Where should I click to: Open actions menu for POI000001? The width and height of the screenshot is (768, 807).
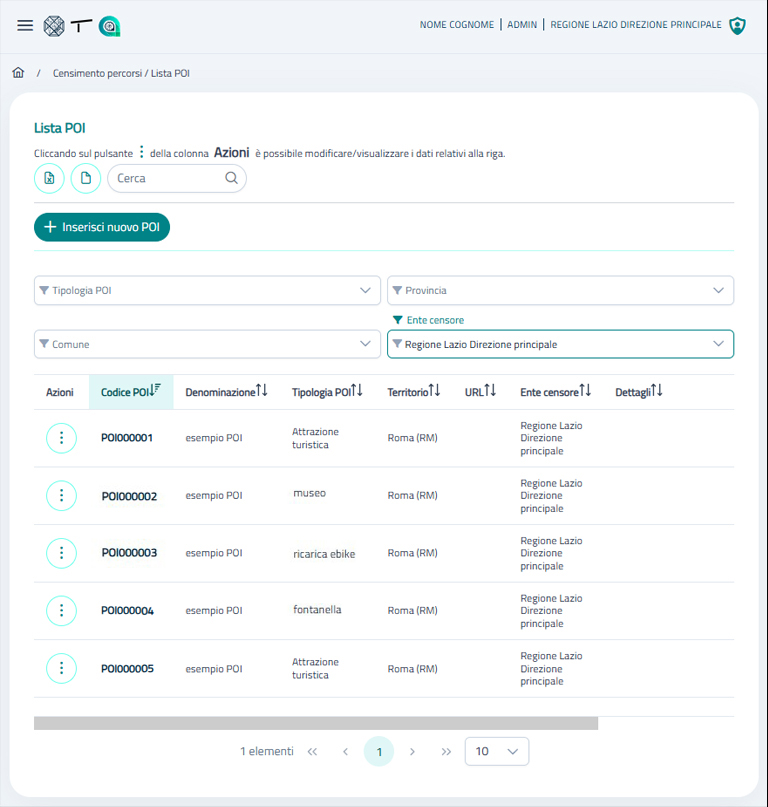pyautogui.click(x=61, y=438)
